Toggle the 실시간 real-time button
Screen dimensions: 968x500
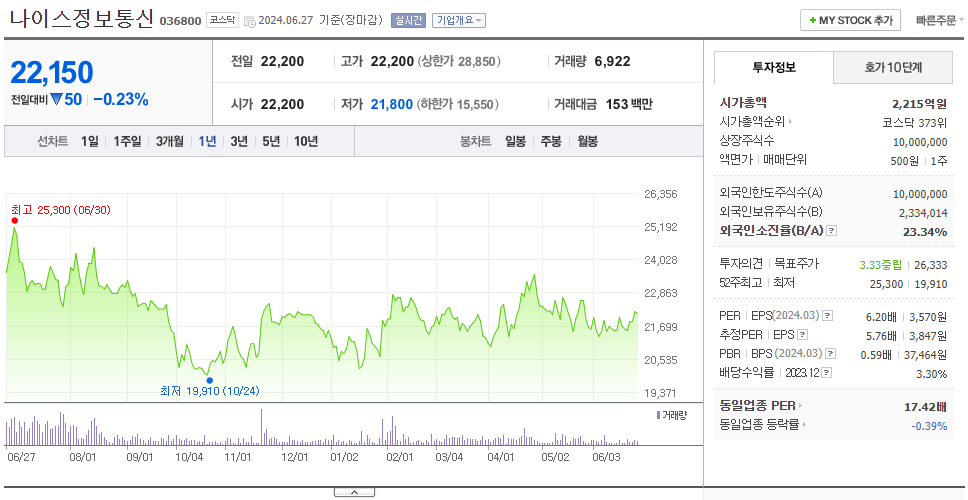tap(408, 20)
